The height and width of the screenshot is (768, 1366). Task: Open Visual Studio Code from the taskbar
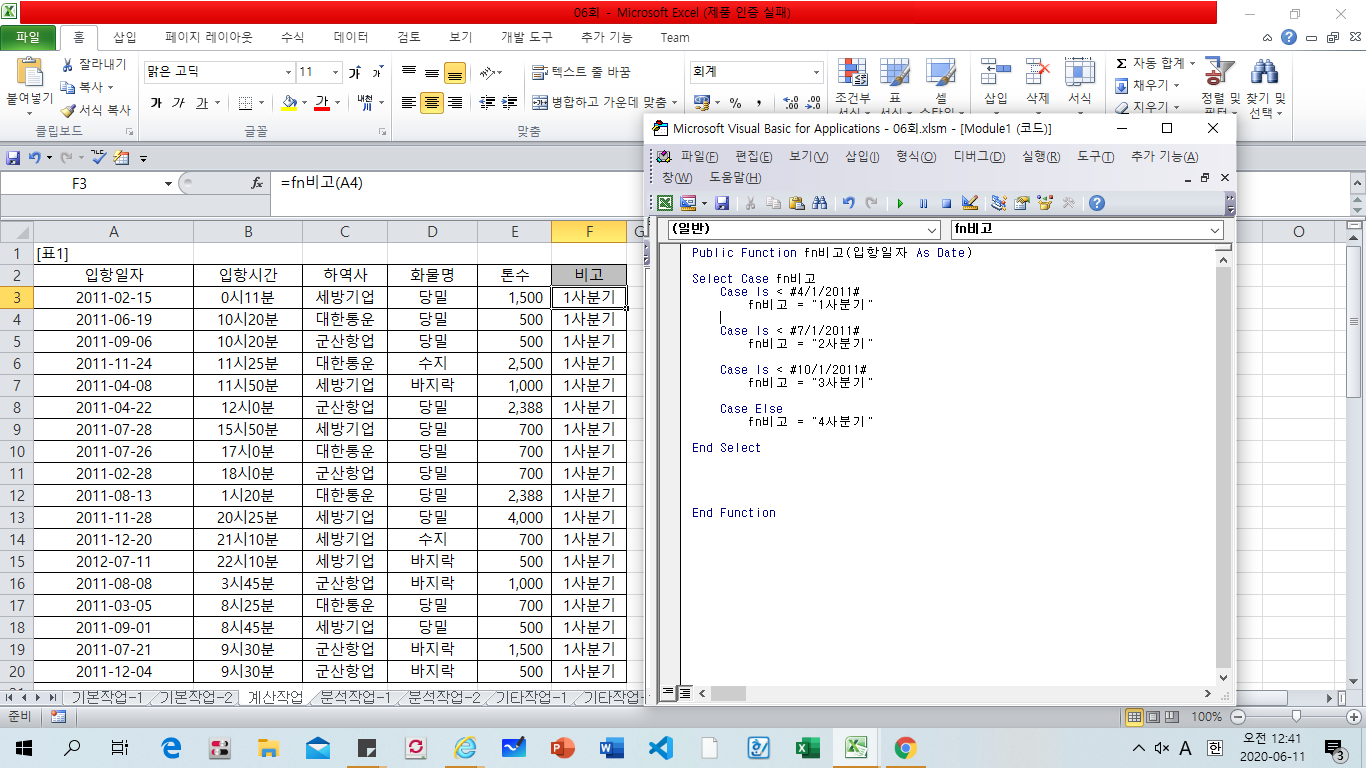[660, 748]
